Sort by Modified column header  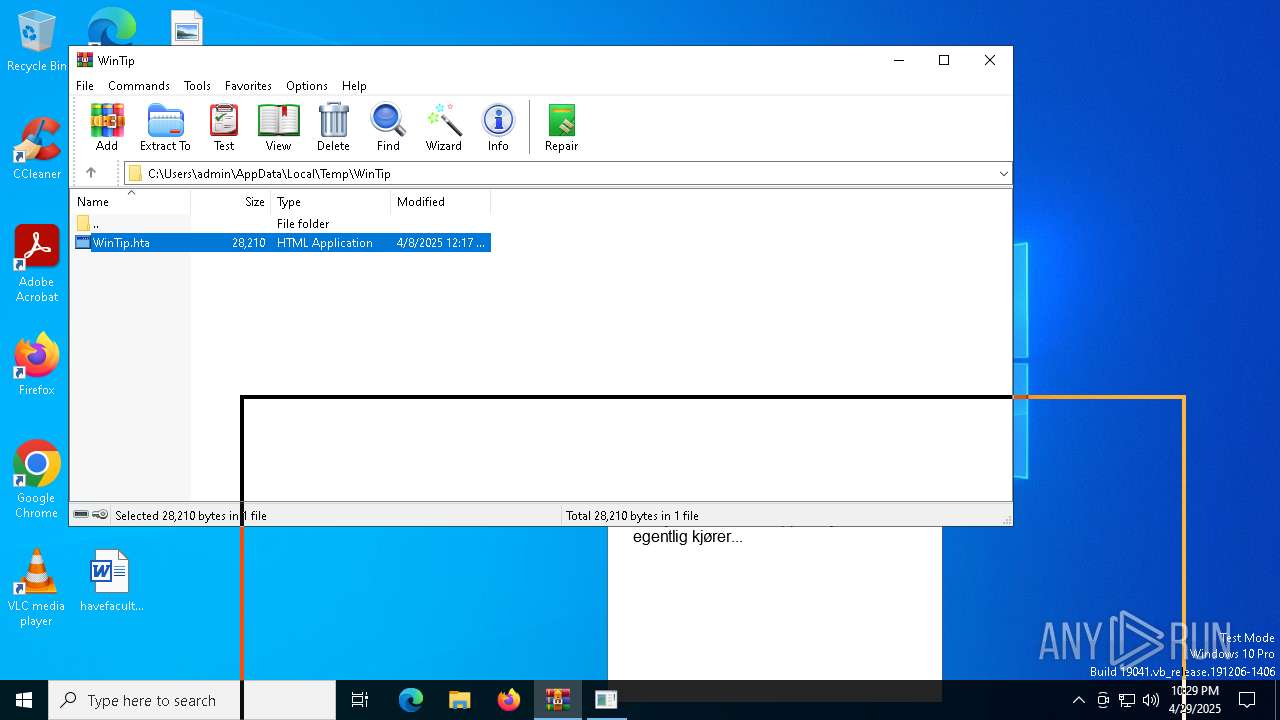point(440,202)
